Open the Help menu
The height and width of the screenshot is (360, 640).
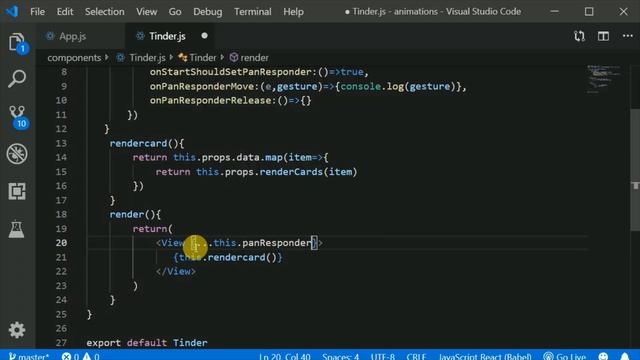click(x=293, y=11)
